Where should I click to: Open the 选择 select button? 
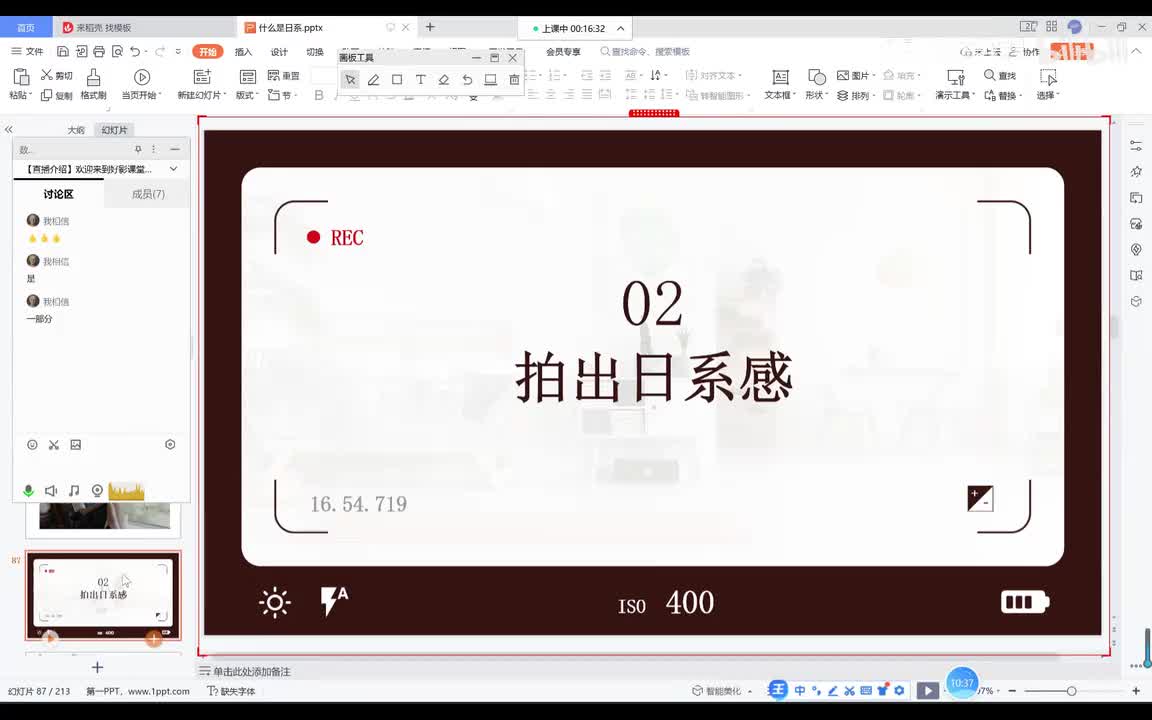(1048, 84)
